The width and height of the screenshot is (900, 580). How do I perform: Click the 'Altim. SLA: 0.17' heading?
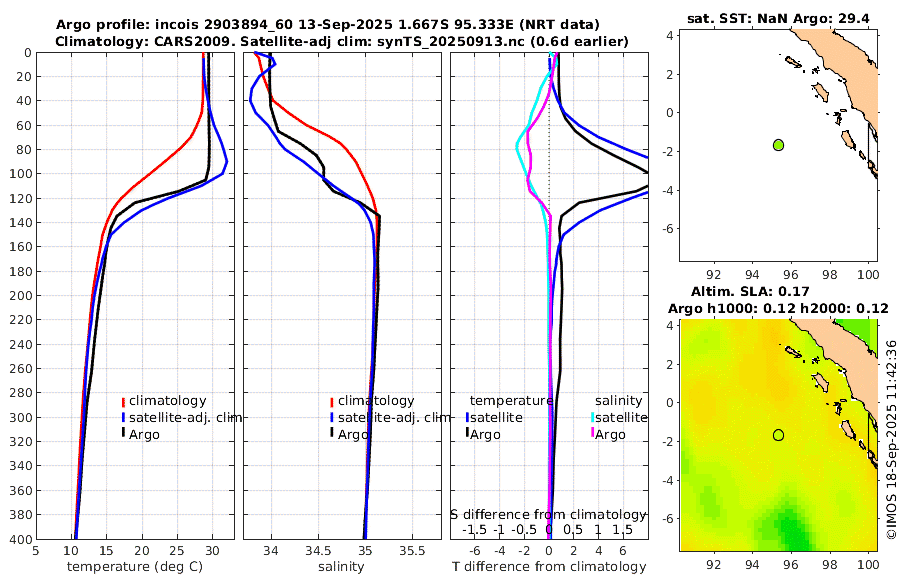[750, 291]
